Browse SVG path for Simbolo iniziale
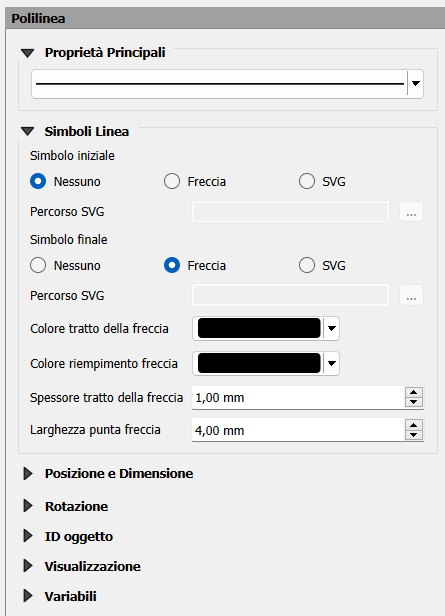The image size is (445, 616). point(411,212)
